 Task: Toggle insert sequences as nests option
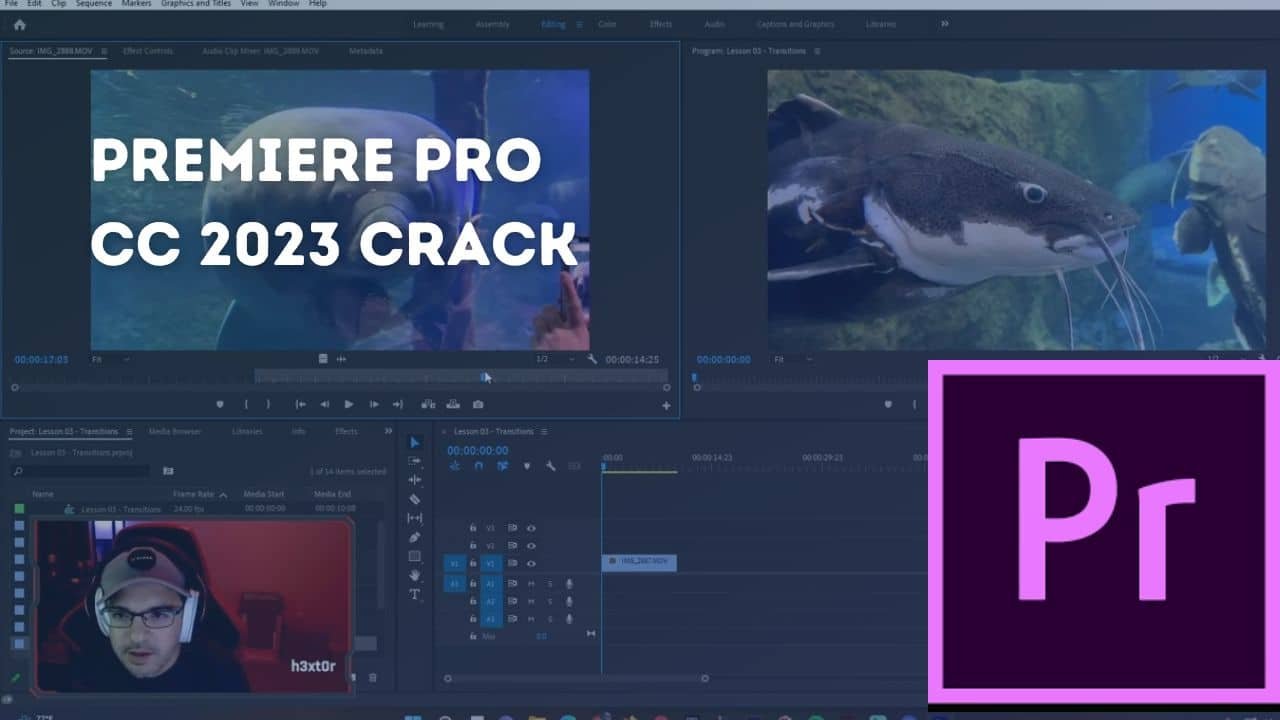[455, 465]
